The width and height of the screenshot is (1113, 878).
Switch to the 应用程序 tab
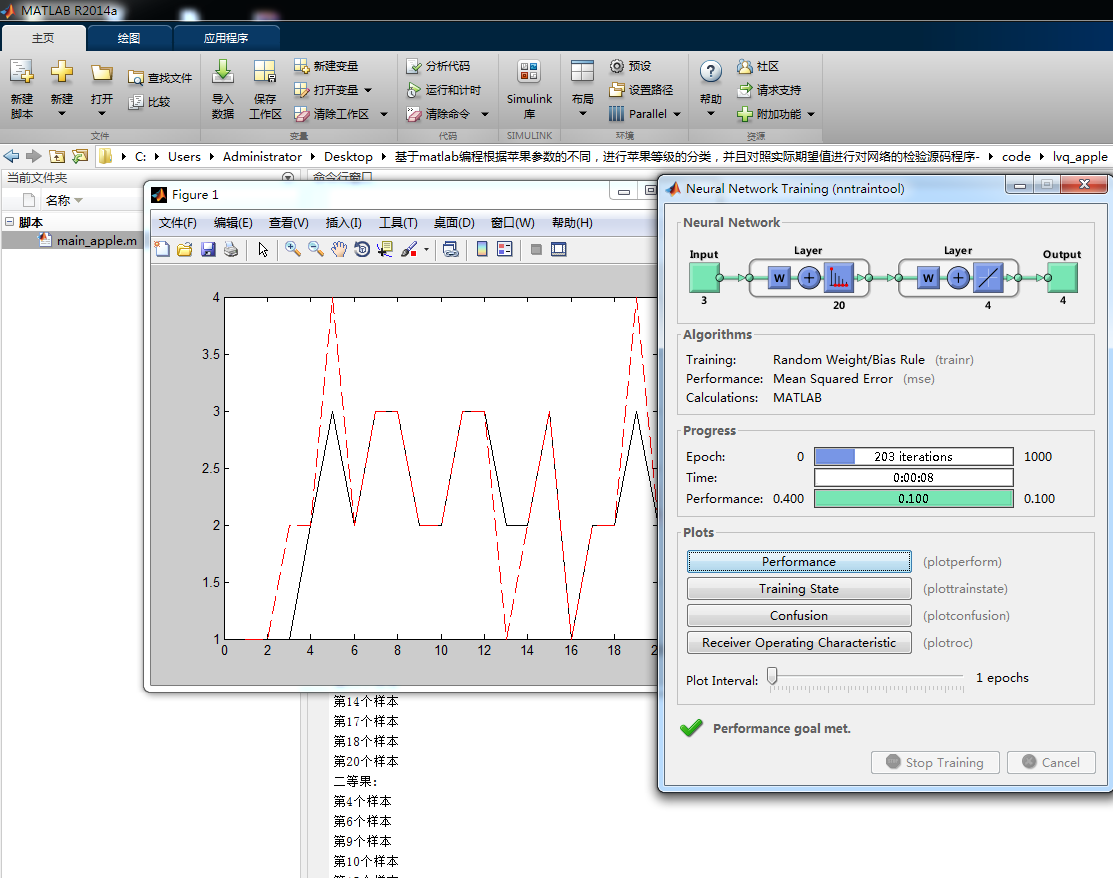(226, 38)
